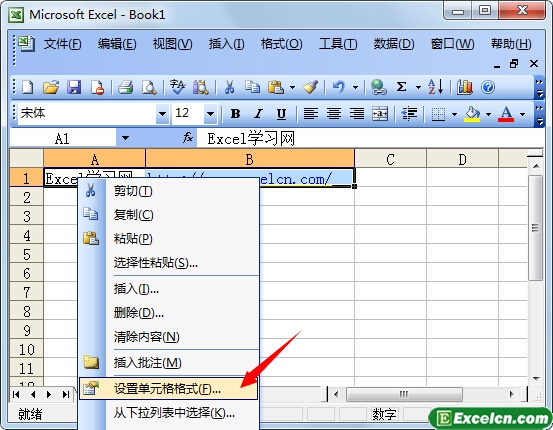Click the vertical scrollbar thumb
Viewport: 553px width, 430px height.
[536, 228]
